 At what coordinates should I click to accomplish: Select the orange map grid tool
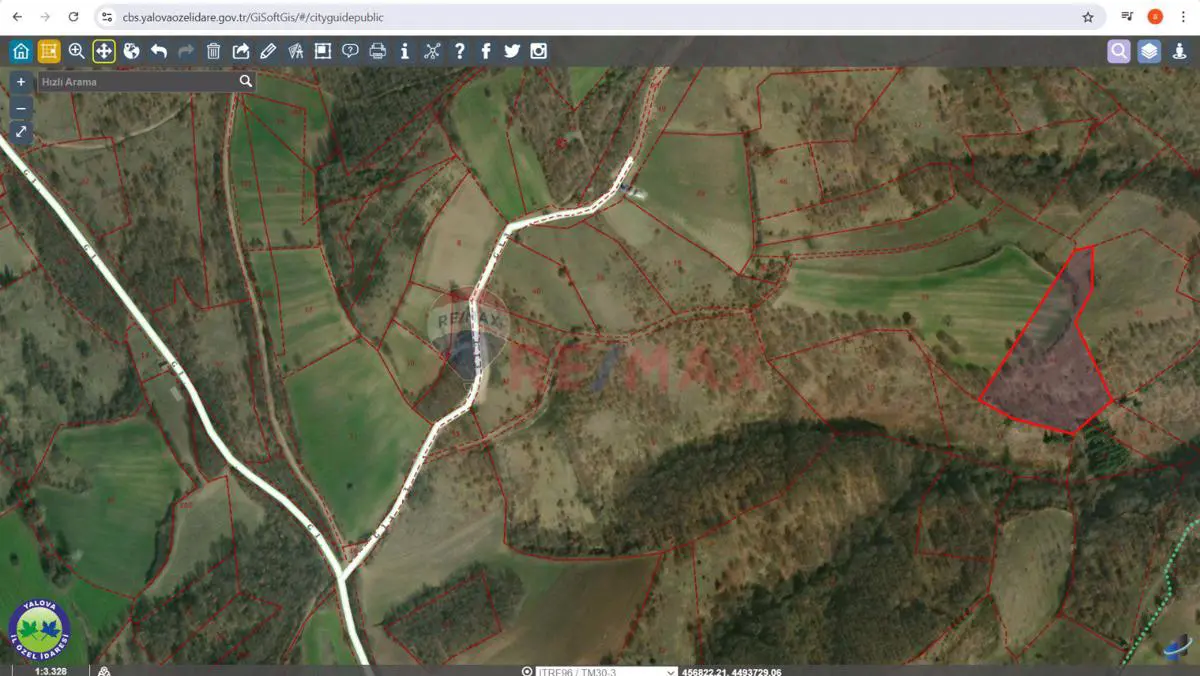(x=49, y=51)
